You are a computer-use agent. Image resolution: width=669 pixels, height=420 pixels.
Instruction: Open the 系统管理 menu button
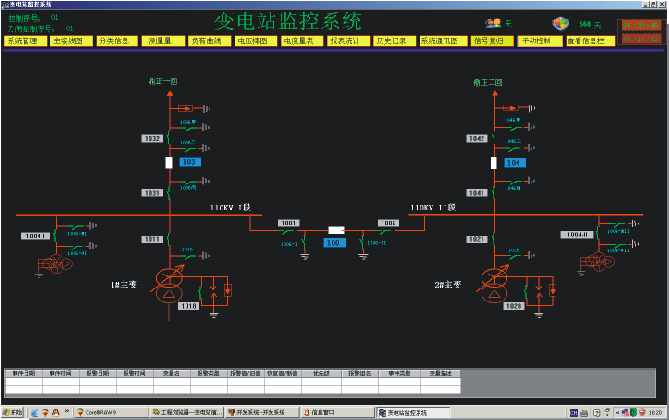coord(24,42)
